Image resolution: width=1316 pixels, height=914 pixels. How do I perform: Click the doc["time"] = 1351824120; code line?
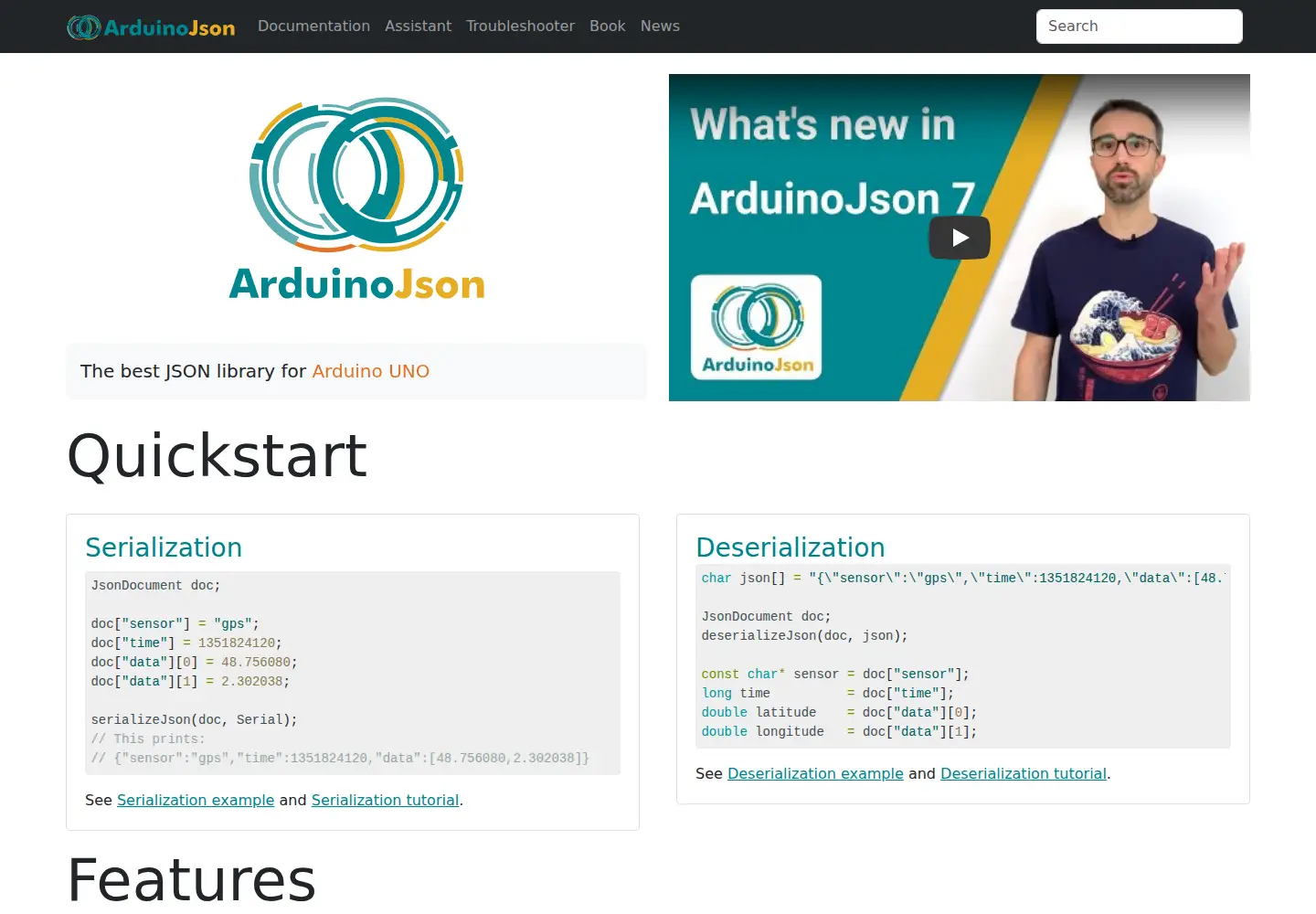186,643
